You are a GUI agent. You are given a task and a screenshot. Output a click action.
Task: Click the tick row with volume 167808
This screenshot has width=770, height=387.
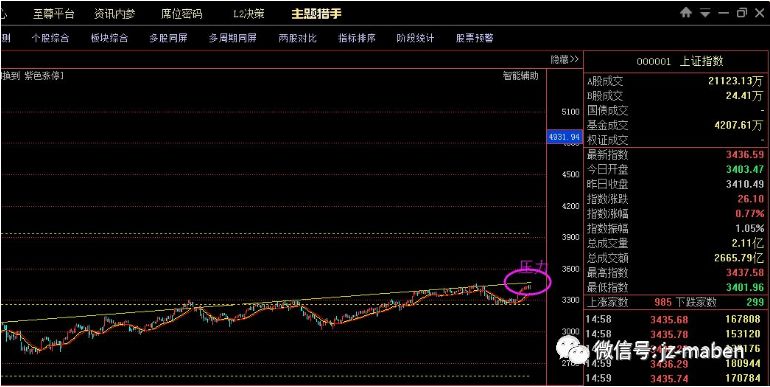674,319
